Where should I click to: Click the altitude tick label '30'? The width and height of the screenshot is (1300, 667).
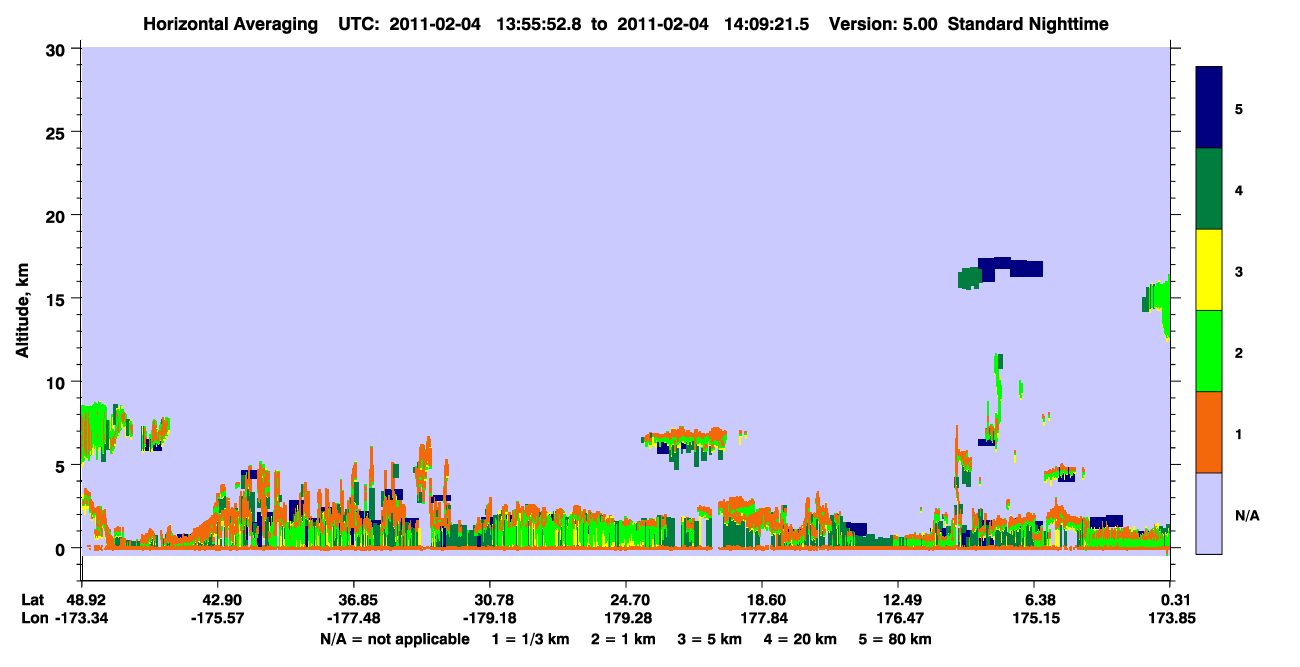click(x=57, y=49)
